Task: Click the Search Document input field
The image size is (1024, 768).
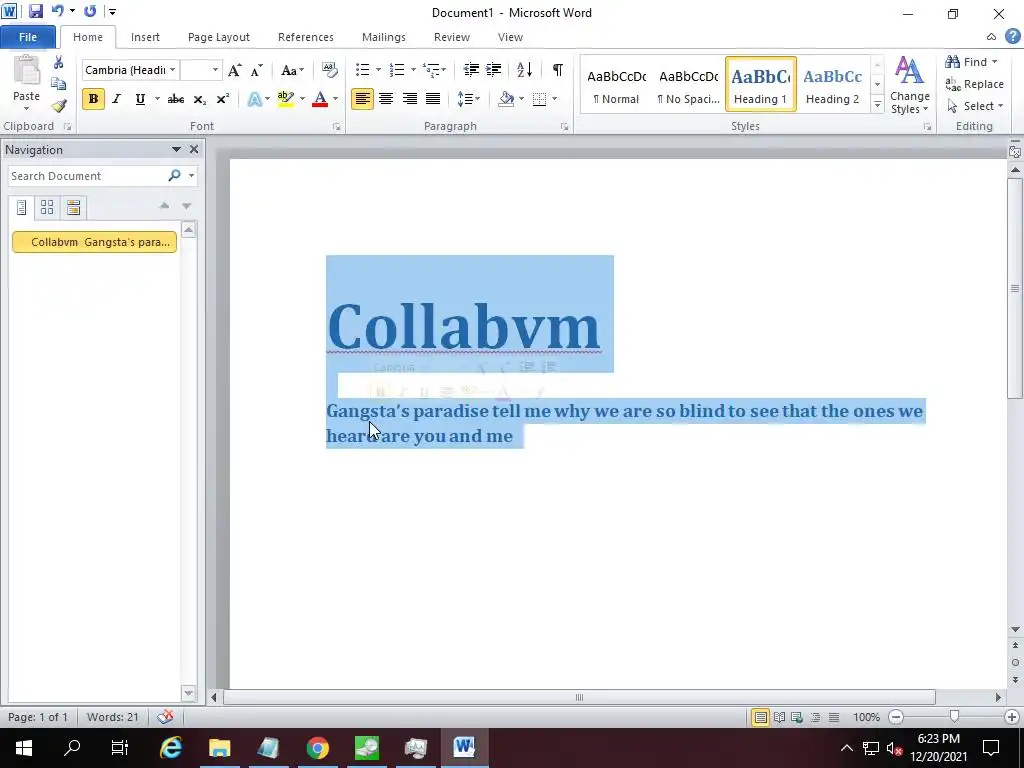Action: 88,176
